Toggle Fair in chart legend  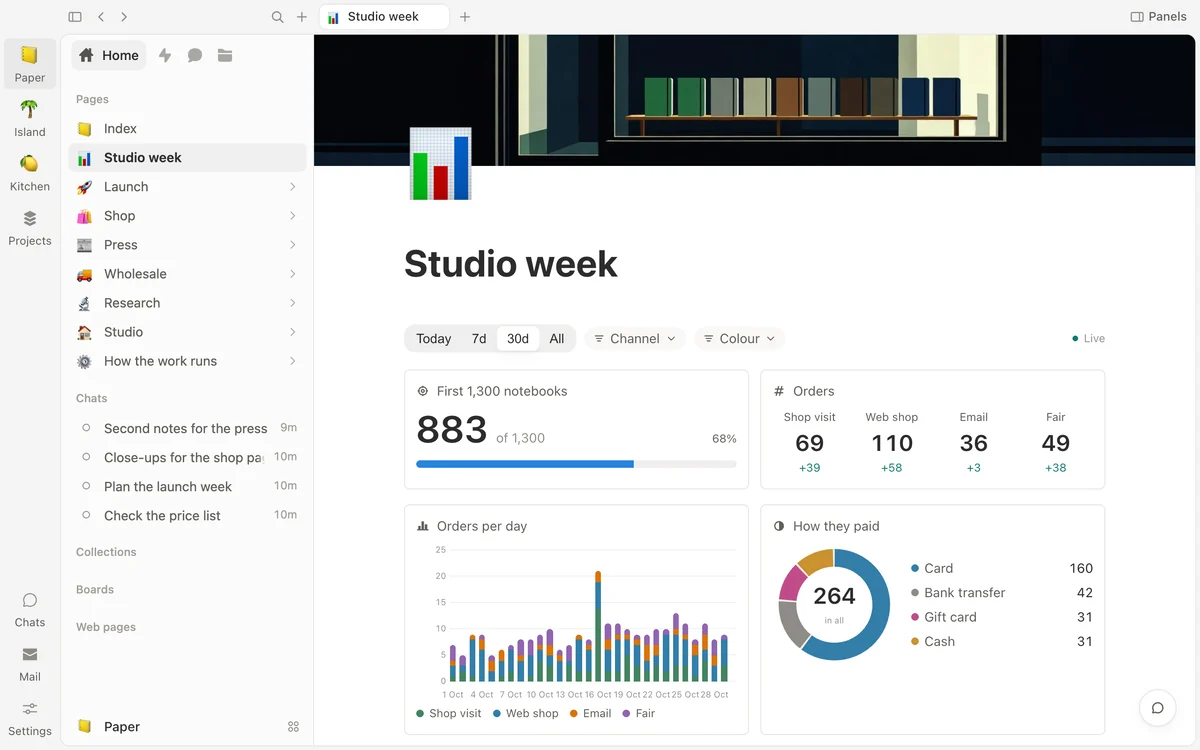coord(638,714)
